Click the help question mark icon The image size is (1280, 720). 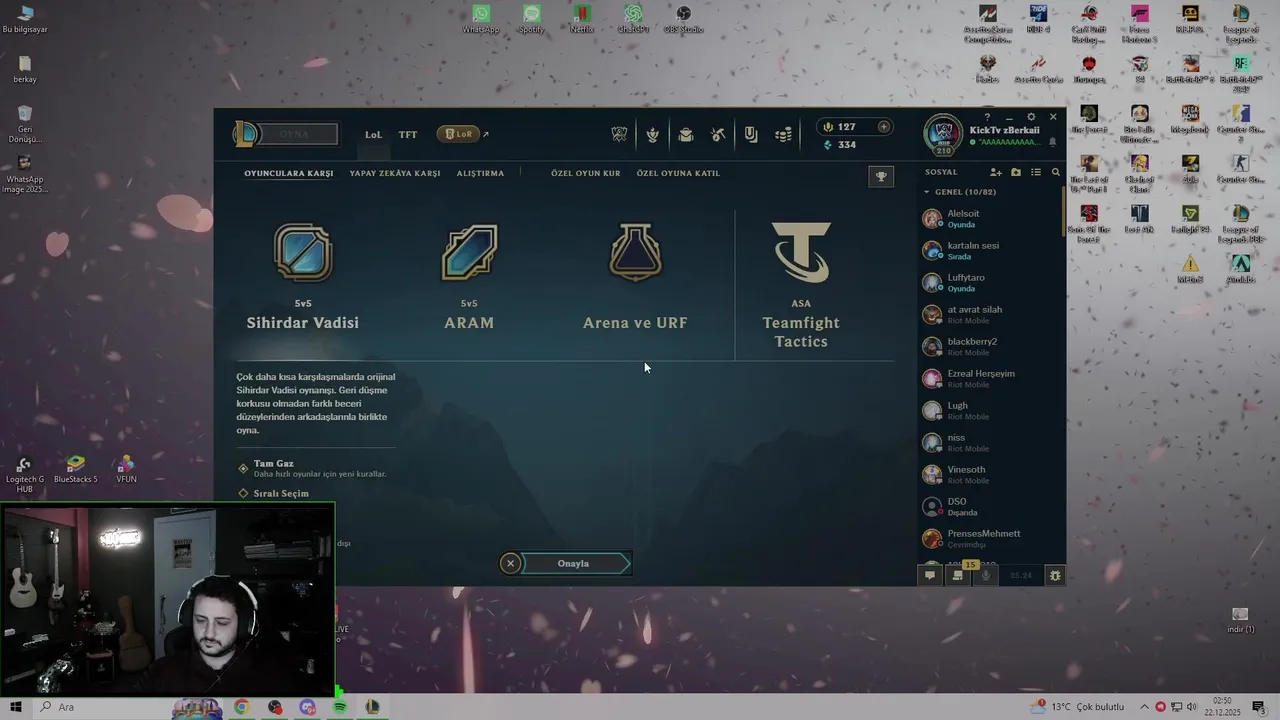(x=987, y=117)
